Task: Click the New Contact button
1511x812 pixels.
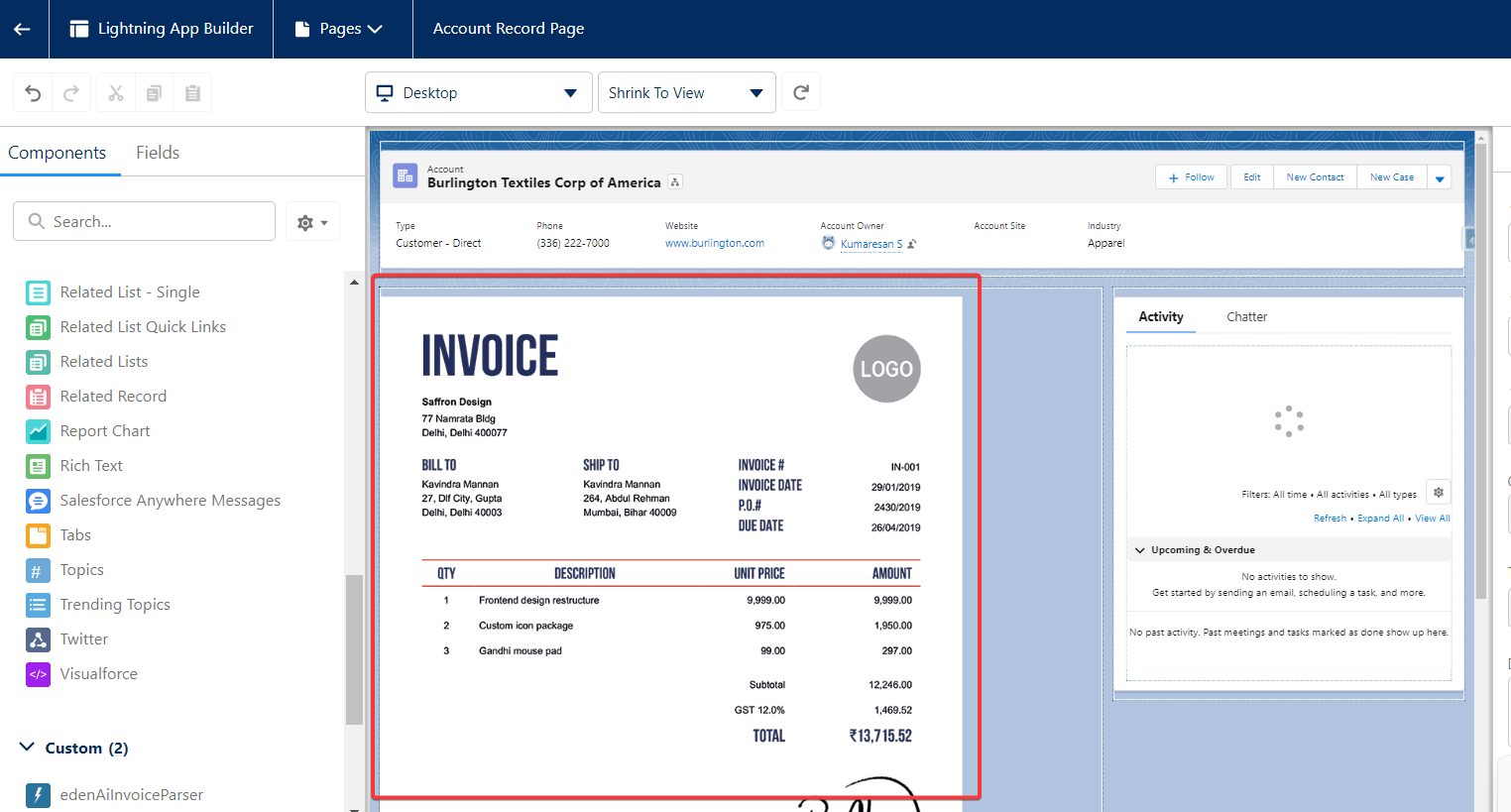Action: [1315, 177]
